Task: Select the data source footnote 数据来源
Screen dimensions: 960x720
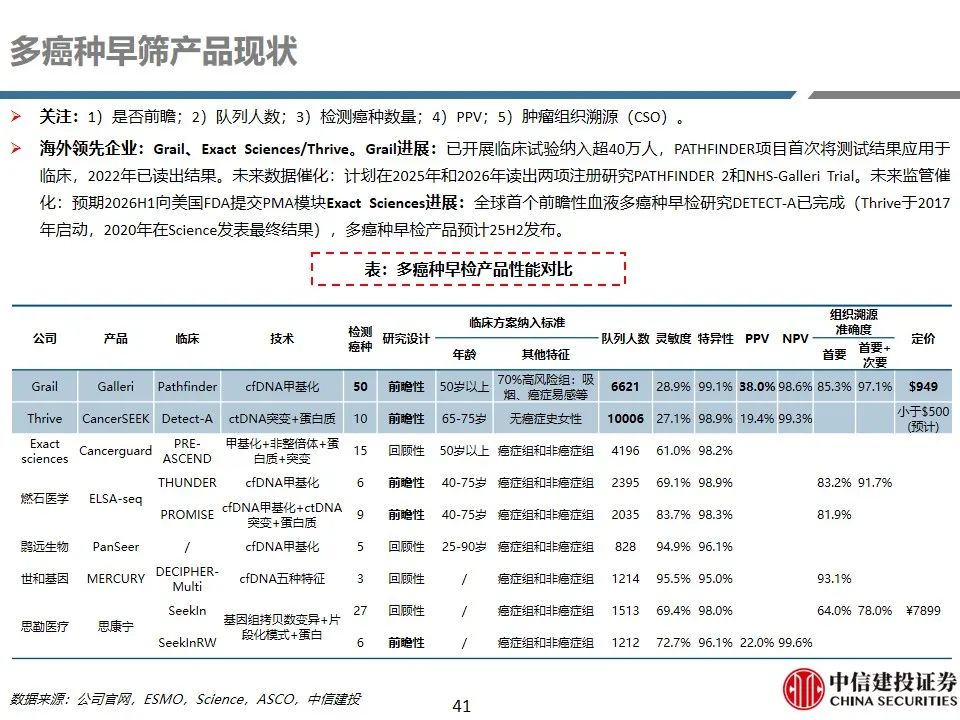Action: [x=186, y=699]
